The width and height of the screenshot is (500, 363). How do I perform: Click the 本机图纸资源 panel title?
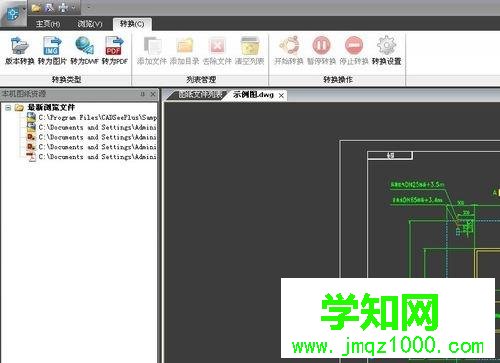coord(23,94)
